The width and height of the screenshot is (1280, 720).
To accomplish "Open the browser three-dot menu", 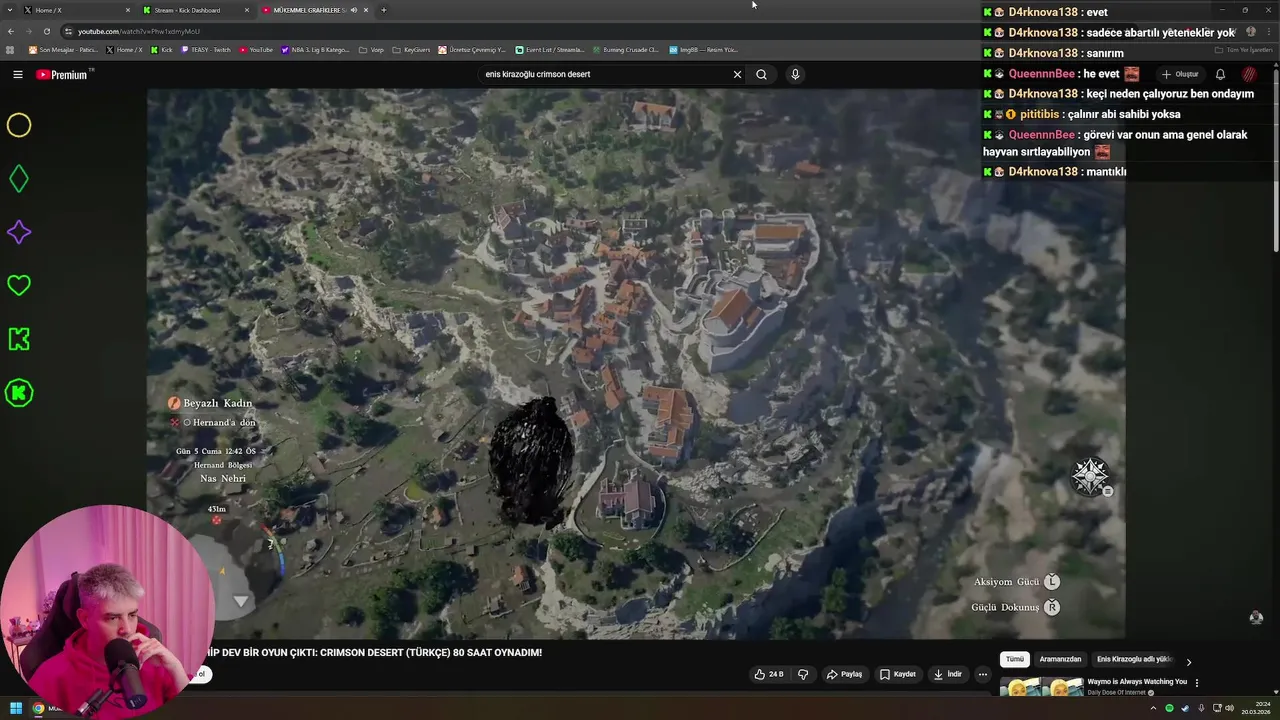I will click(x=1268, y=31).
